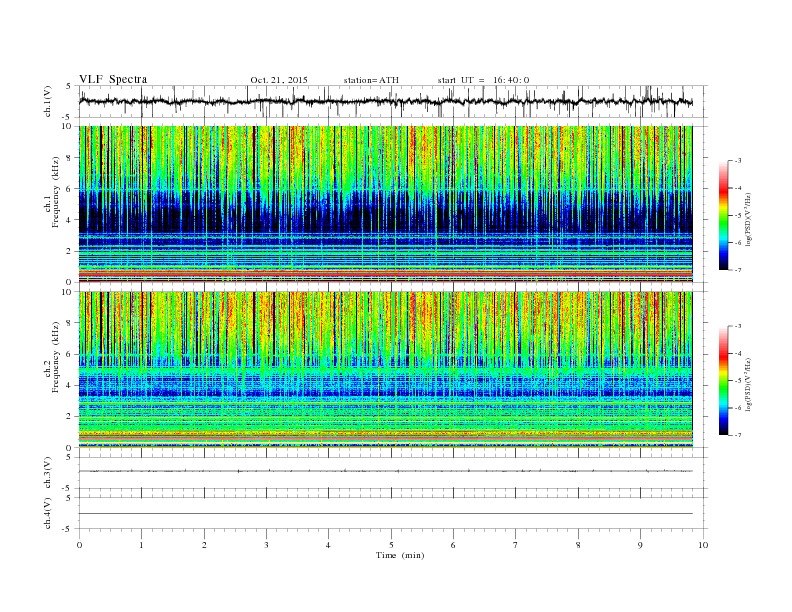Click the time axis tick label "10"
Image resolution: width=792 pixels, height=612 pixels.
click(x=703, y=545)
